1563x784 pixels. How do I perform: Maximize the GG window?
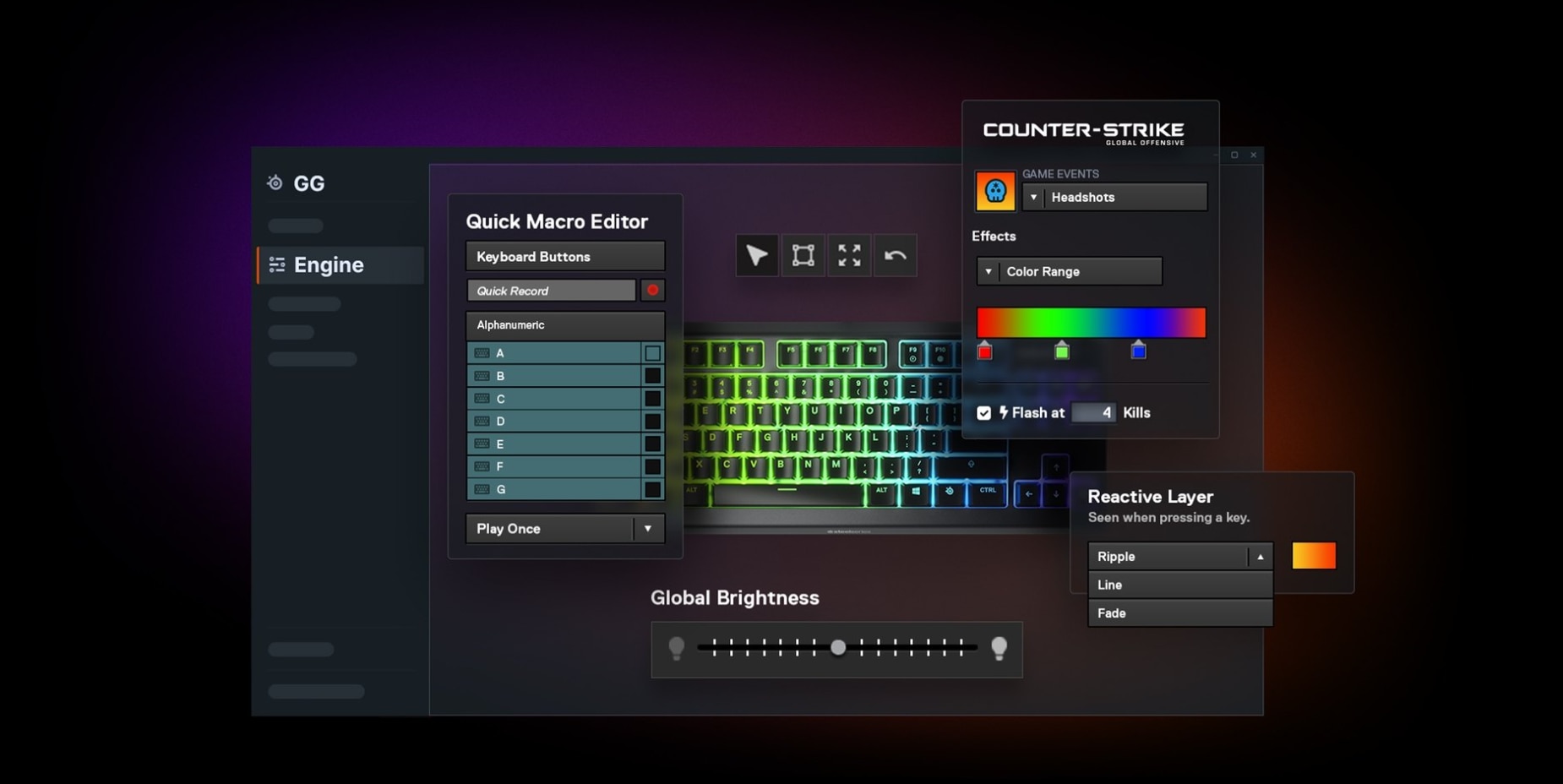click(x=1234, y=155)
